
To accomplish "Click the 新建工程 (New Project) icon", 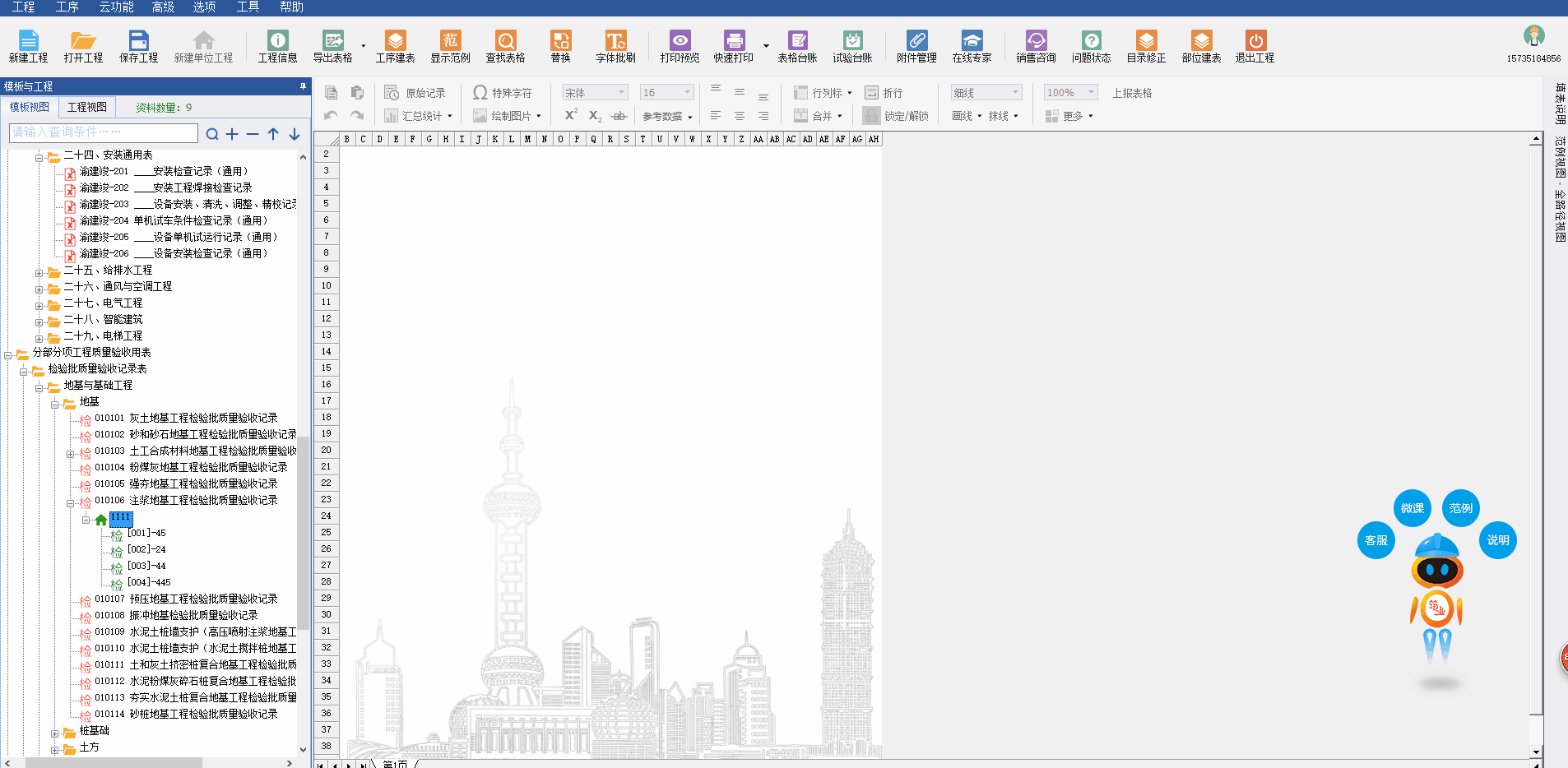I will tap(28, 46).
